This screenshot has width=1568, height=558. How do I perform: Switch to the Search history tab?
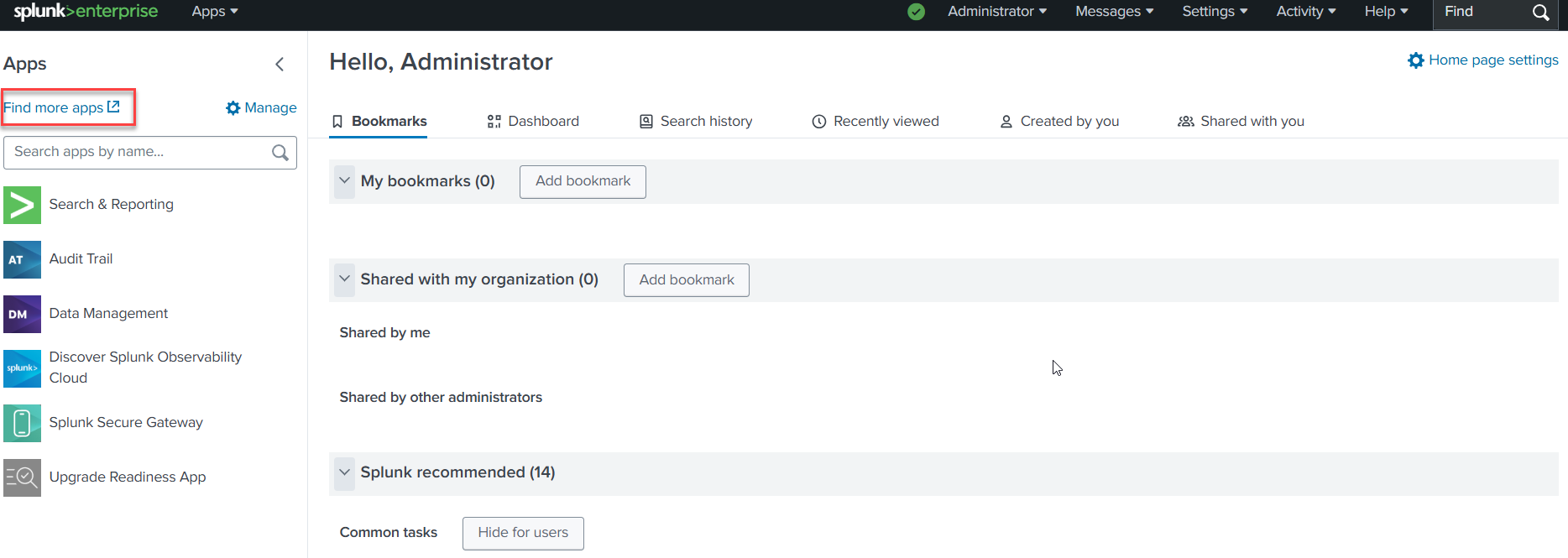pyautogui.click(x=696, y=122)
